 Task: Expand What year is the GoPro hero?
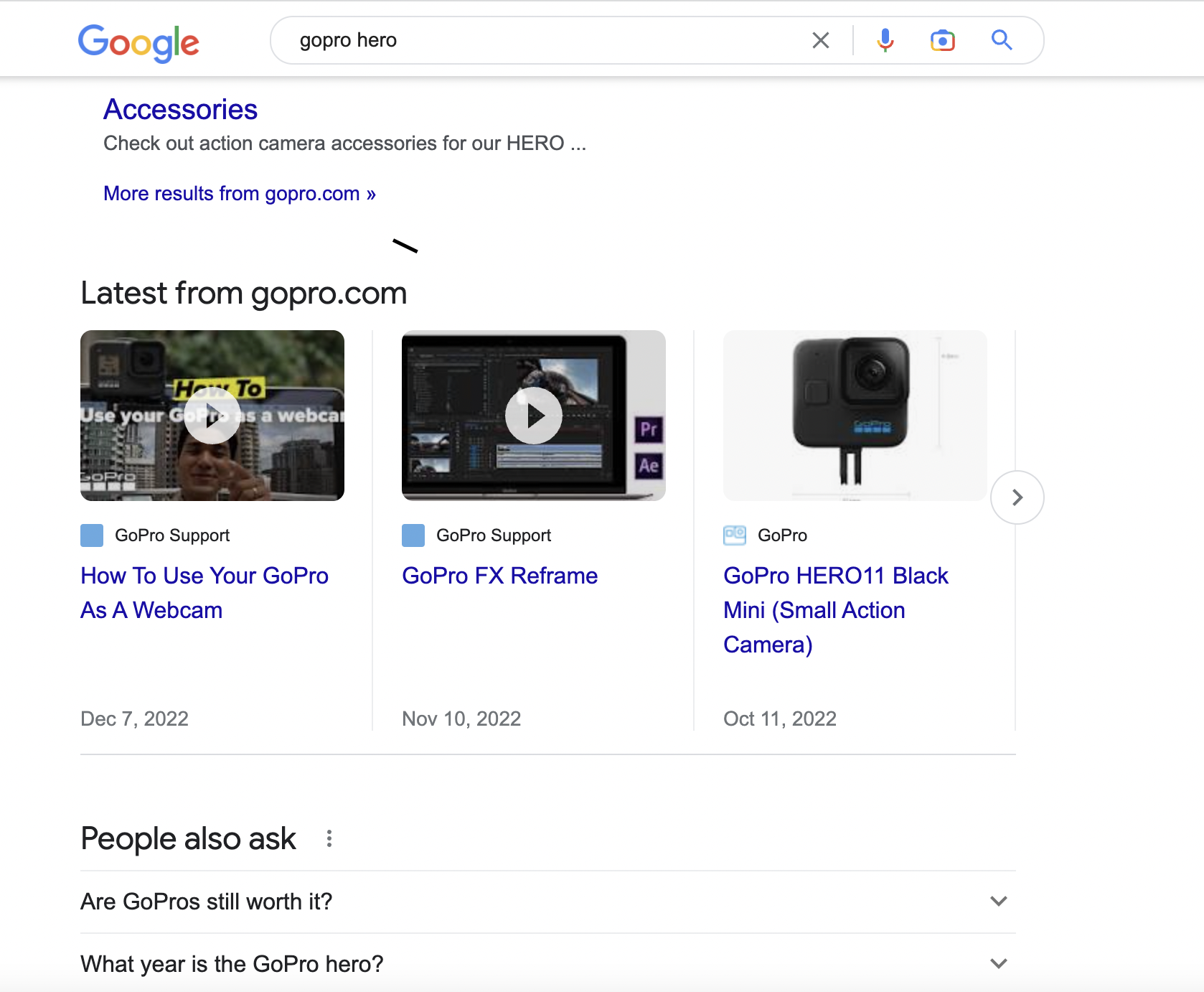(548, 963)
